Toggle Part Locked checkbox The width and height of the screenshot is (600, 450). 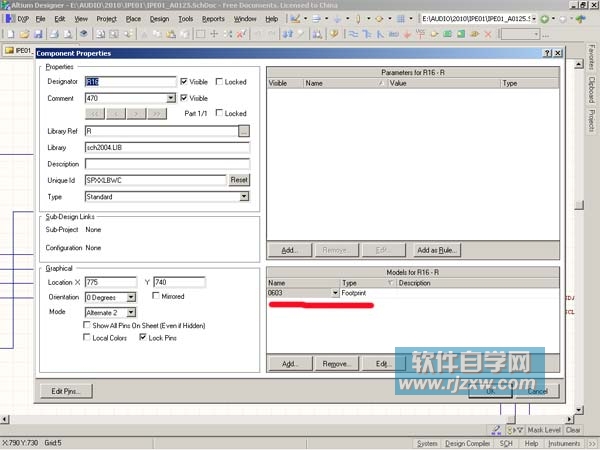click(219, 113)
